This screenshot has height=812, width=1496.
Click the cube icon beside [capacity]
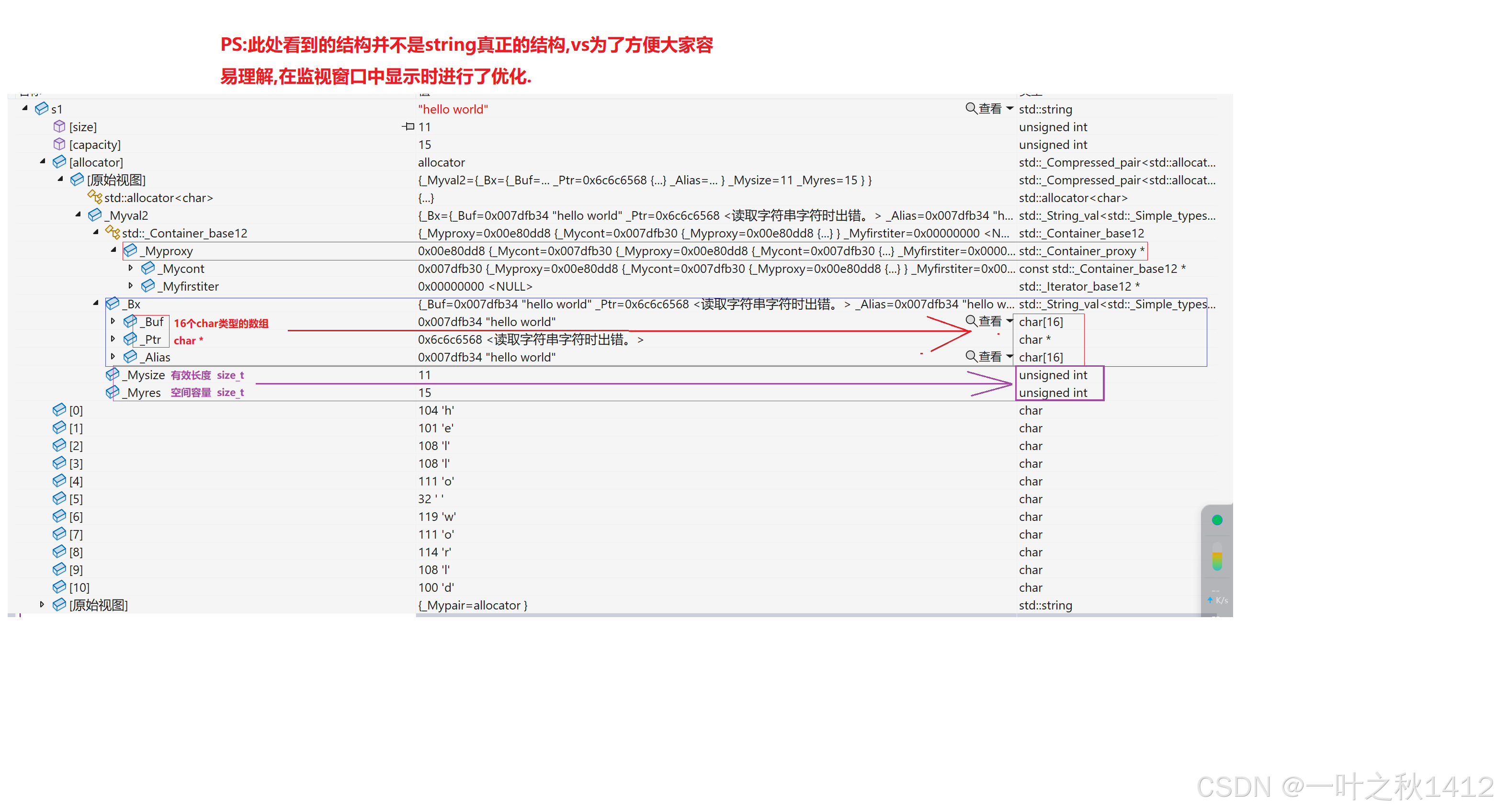tap(59, 144)
